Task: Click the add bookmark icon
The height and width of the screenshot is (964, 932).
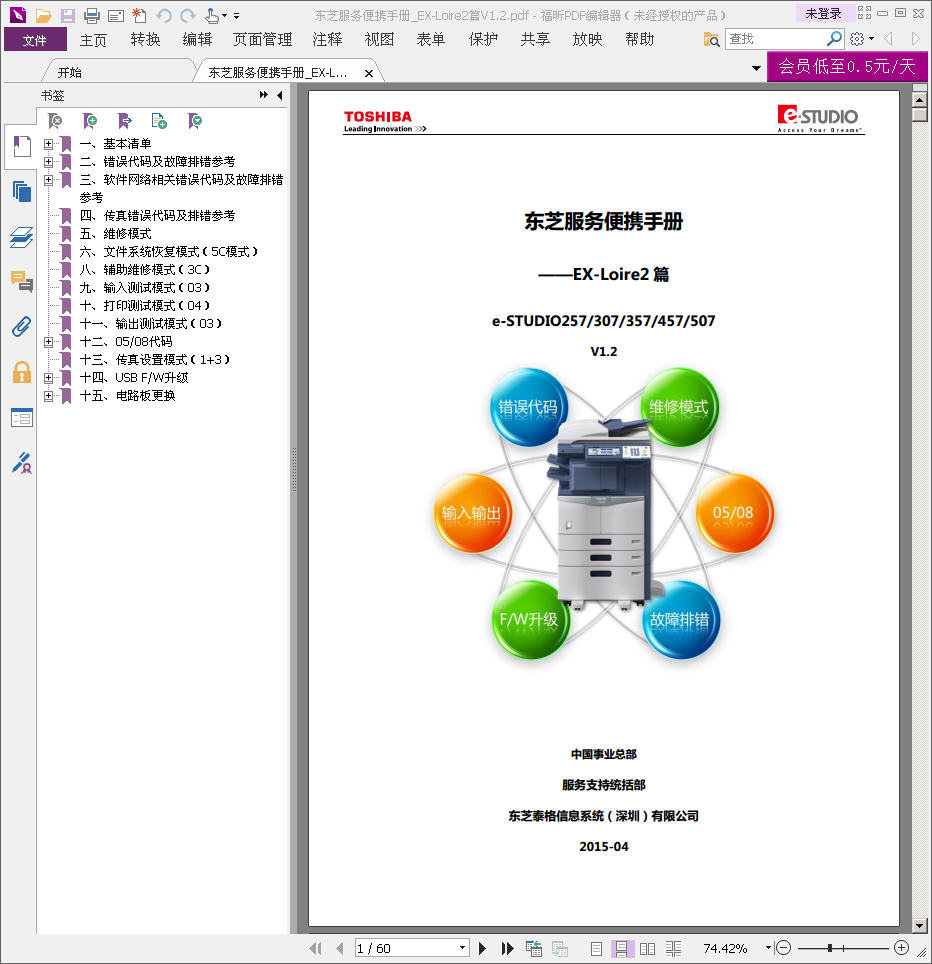Action: click(x=90, y=121)
